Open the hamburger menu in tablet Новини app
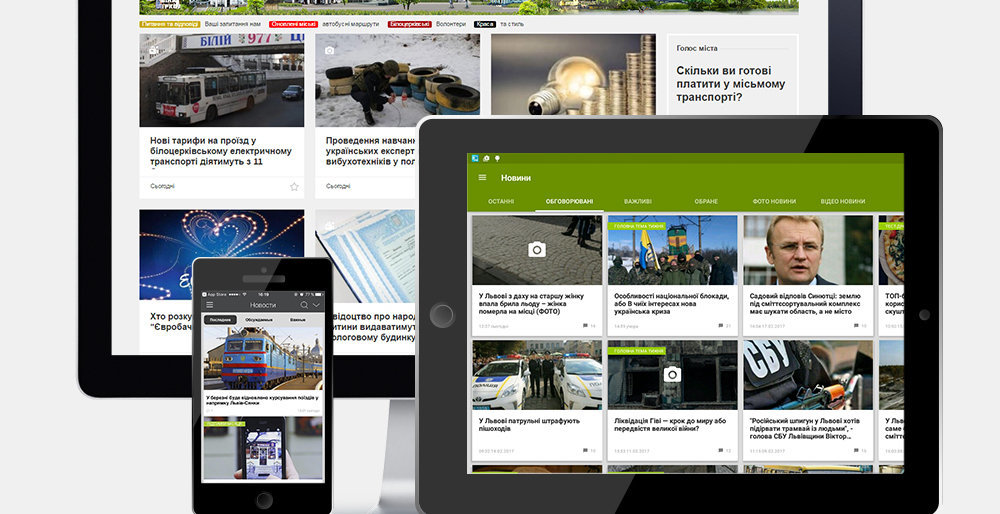This screenshot has width=1000, height=514. coord(482,178)
